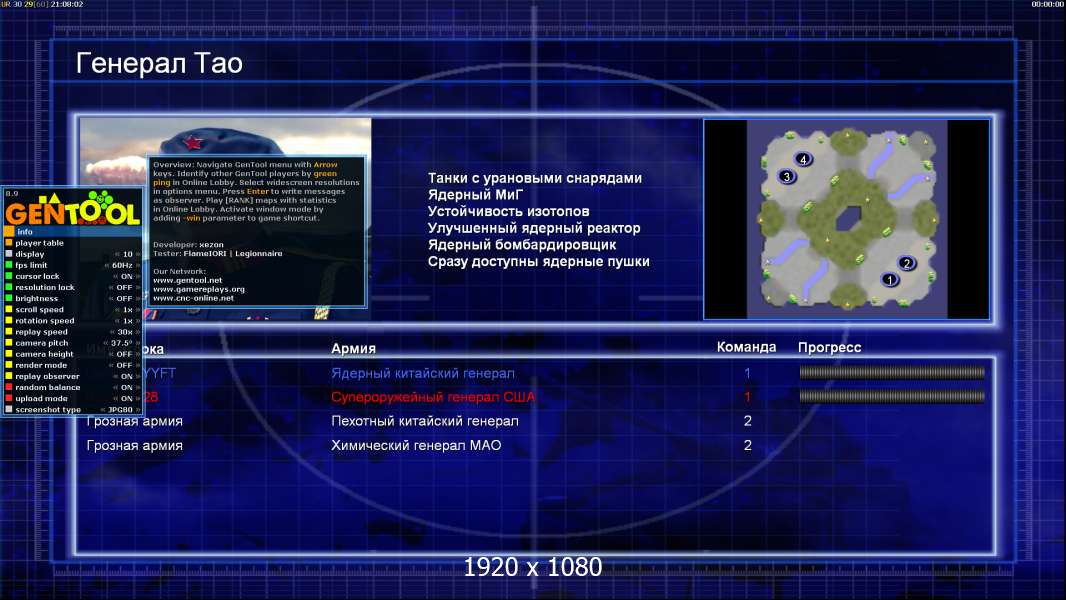Screen dimensions: 1066x600
Task: Decrease camera pitch with left arrow
Action: (106, 343)
